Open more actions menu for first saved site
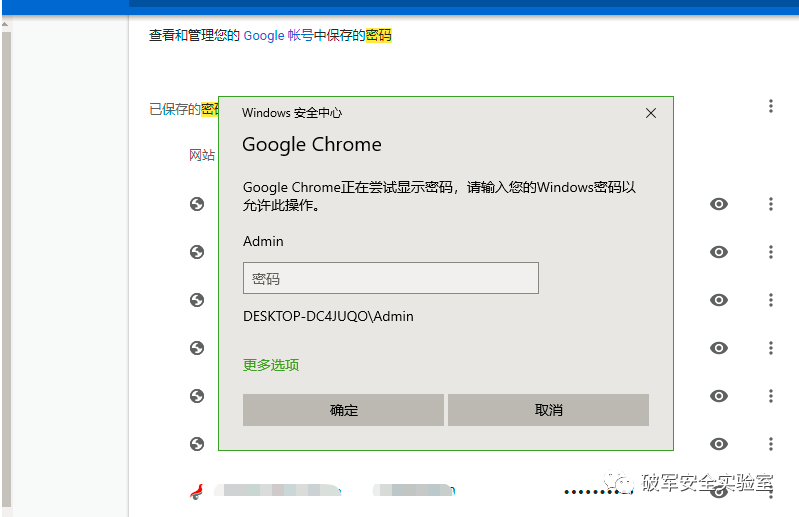799x517 pixels. tap(771, 204)
